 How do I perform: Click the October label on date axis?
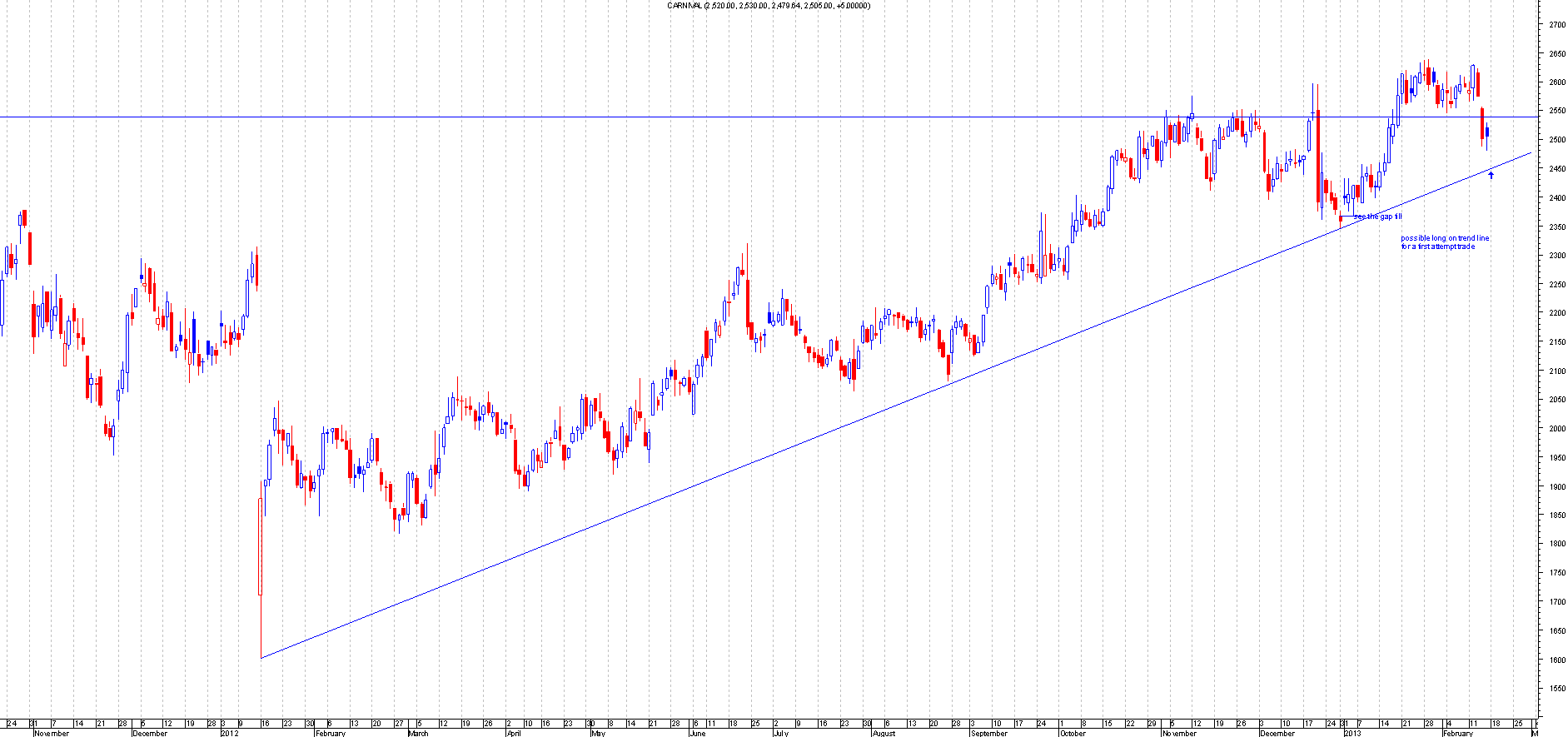(1073, 733)
